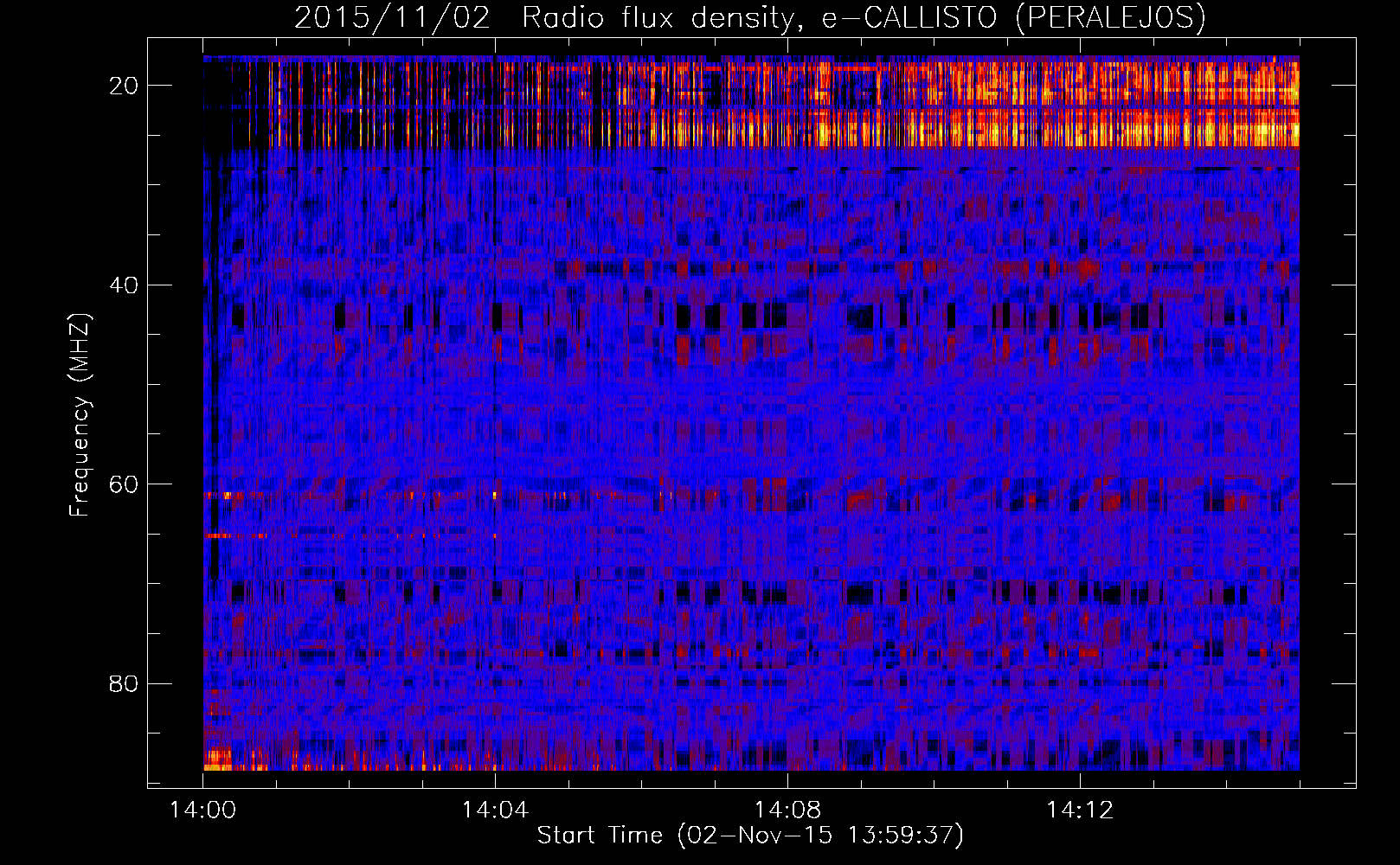Click the 'Frequency (MHZ)' axis label
Viewport: 1400px width, 865px height.
click(x=80, y=415)
